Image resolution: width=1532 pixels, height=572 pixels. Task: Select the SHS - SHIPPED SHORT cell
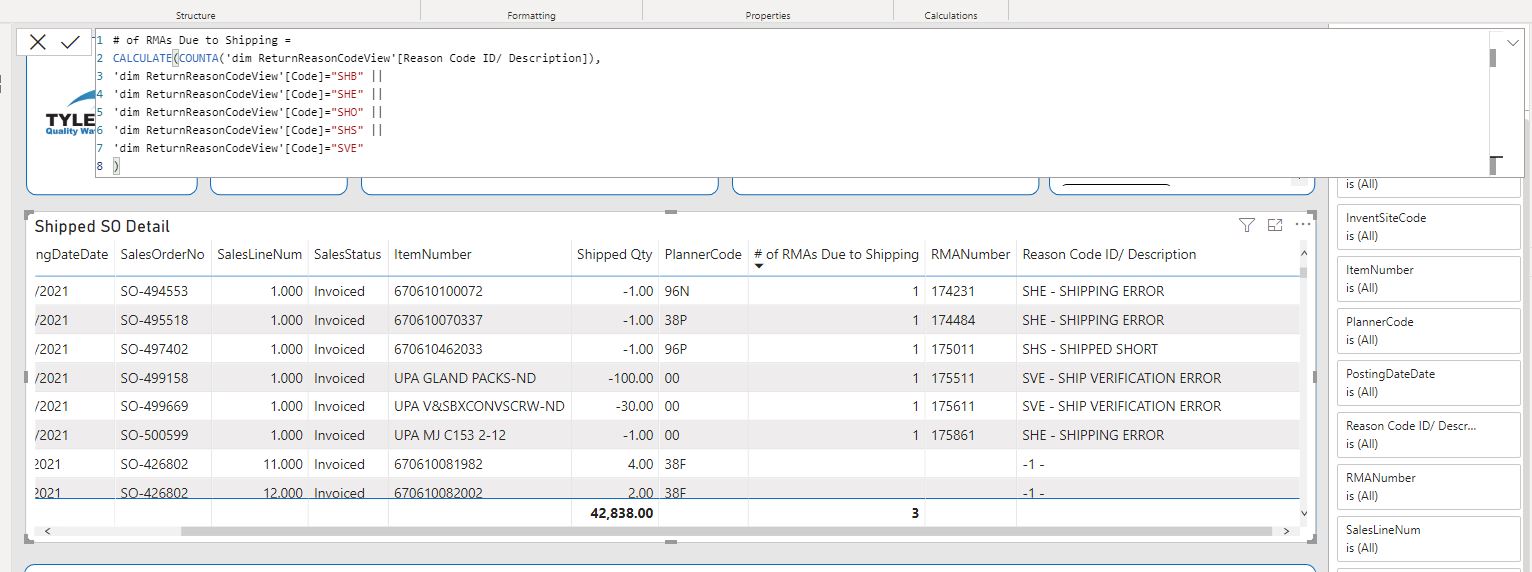click(1090, 349)
